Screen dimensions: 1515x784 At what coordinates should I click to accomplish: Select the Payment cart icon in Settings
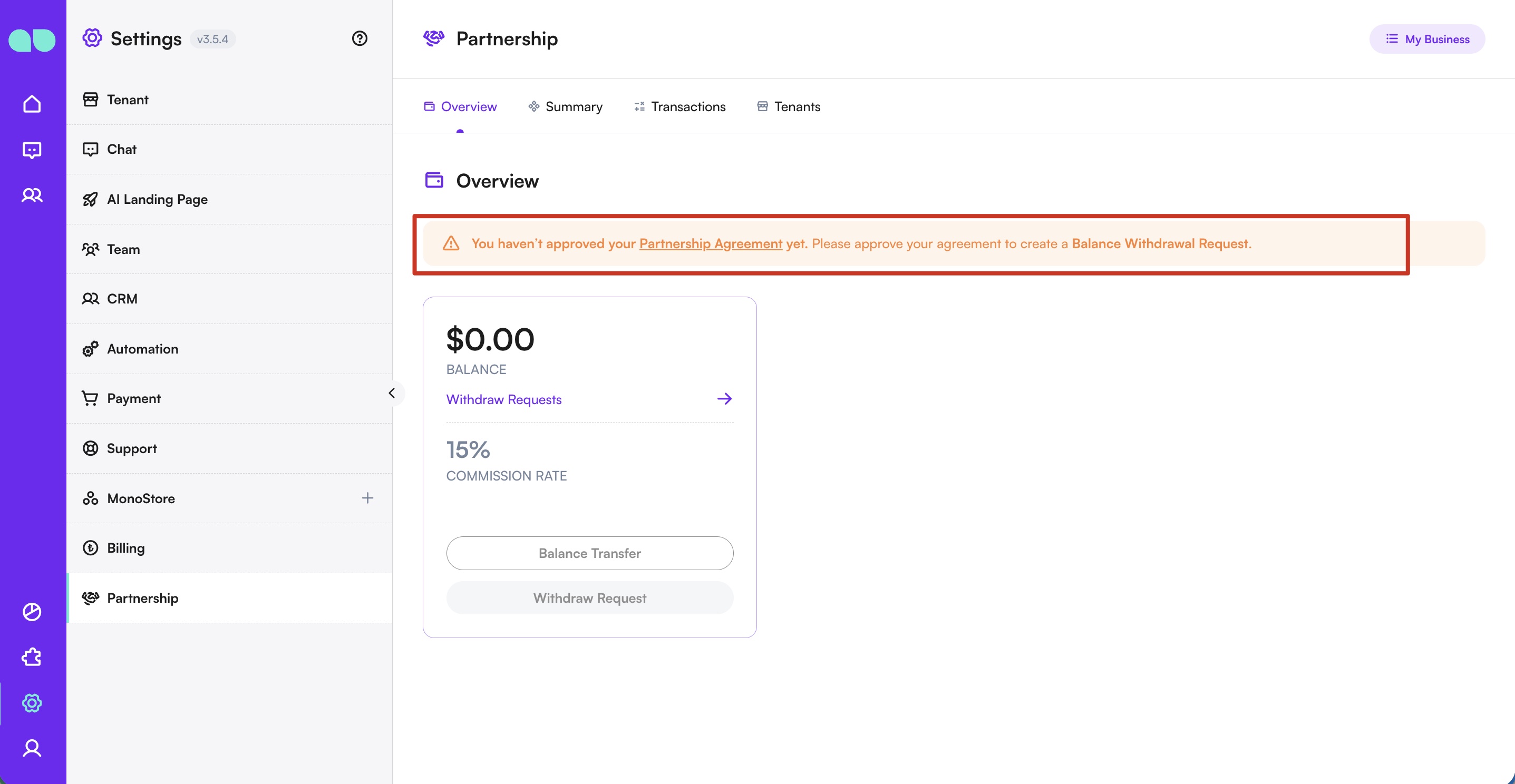click(91, 398)
